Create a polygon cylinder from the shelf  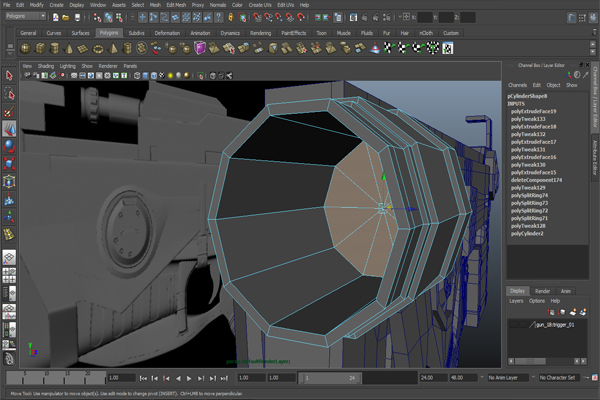(55, 48)
